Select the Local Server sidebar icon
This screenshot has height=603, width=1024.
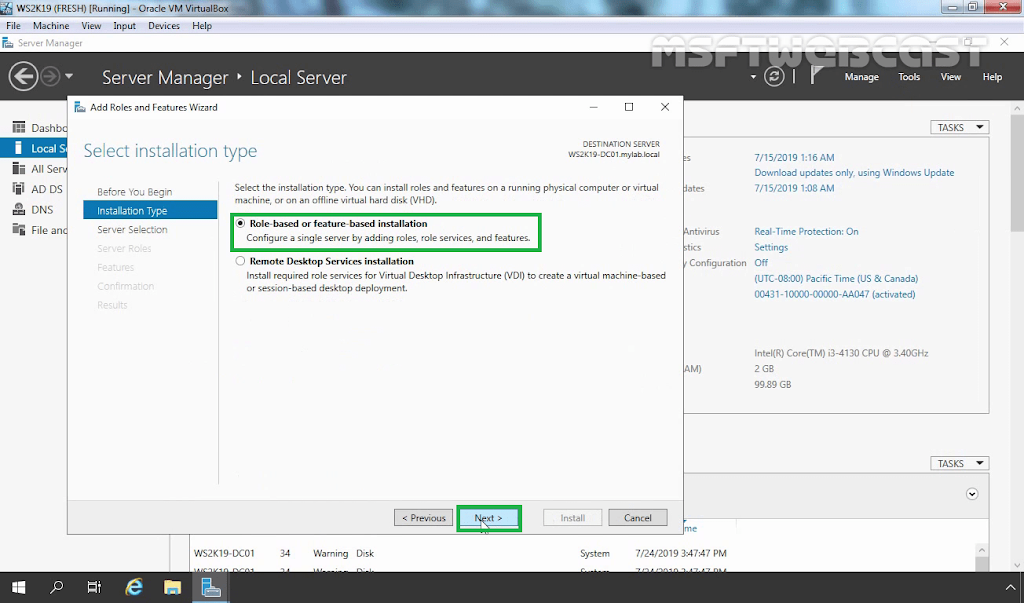click(18, 148)
